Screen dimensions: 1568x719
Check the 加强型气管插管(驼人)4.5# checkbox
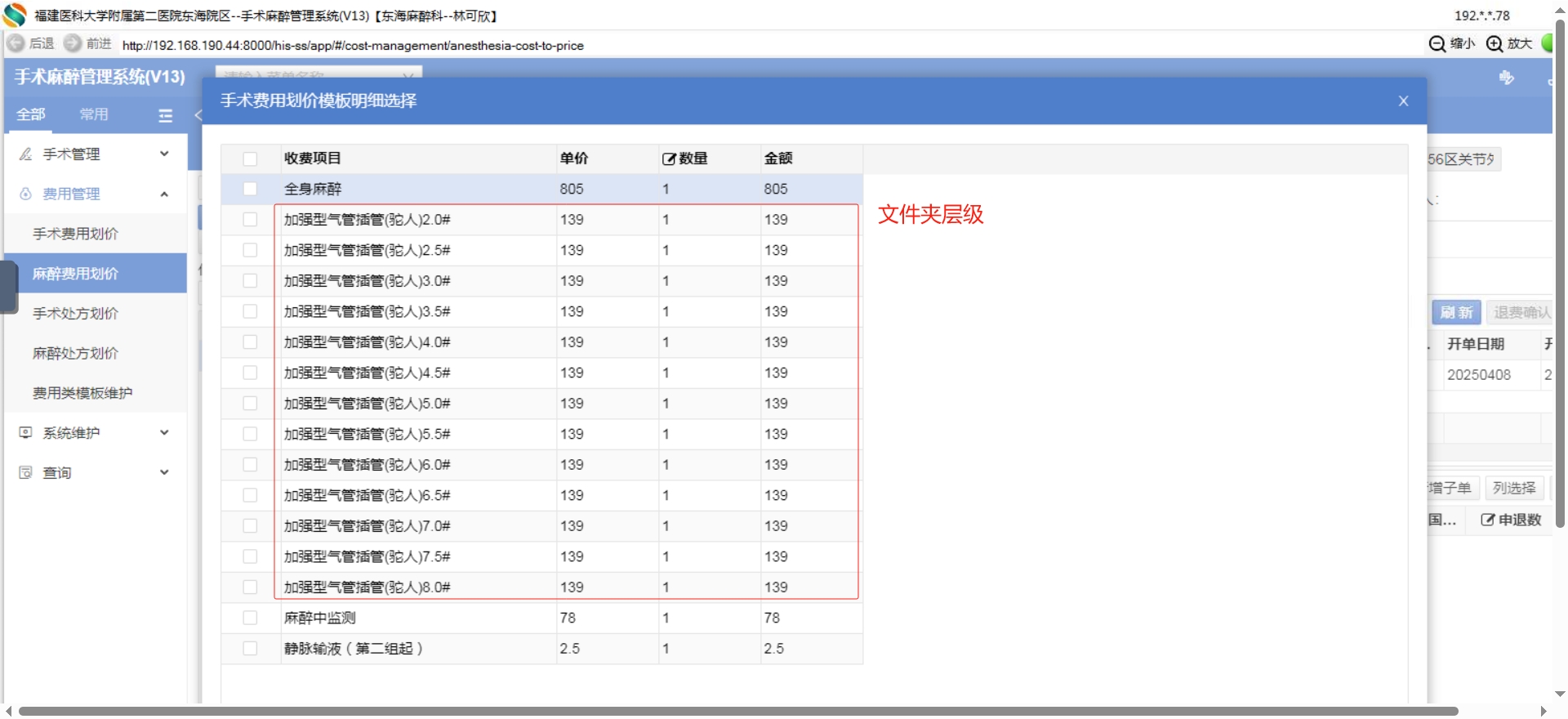click(x=250, y=373)
